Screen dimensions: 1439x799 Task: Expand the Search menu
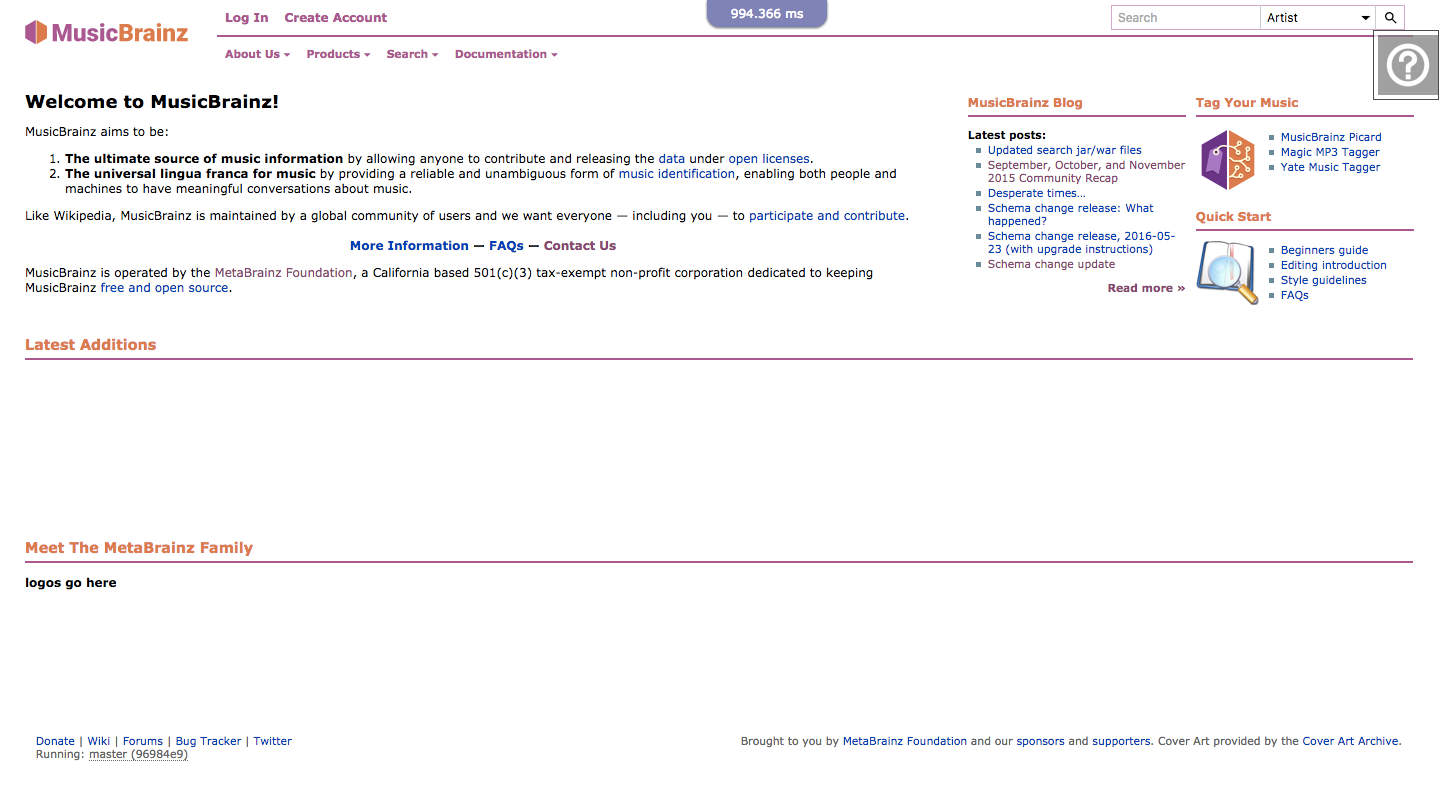pyautogui.click(x=412, y=54)
